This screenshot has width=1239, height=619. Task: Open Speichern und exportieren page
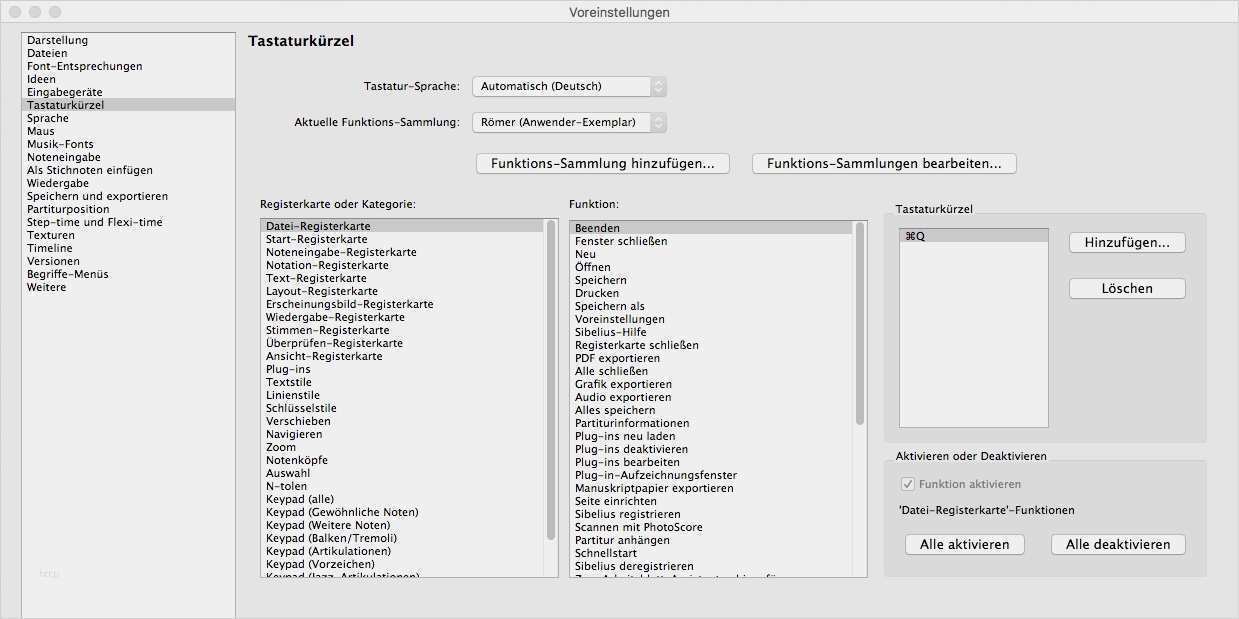pos(128,196)
